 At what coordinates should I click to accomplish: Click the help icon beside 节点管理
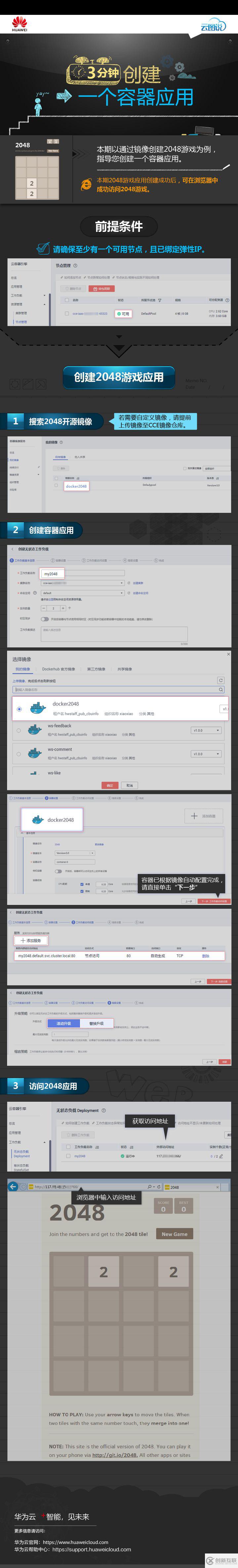[76, 265]
